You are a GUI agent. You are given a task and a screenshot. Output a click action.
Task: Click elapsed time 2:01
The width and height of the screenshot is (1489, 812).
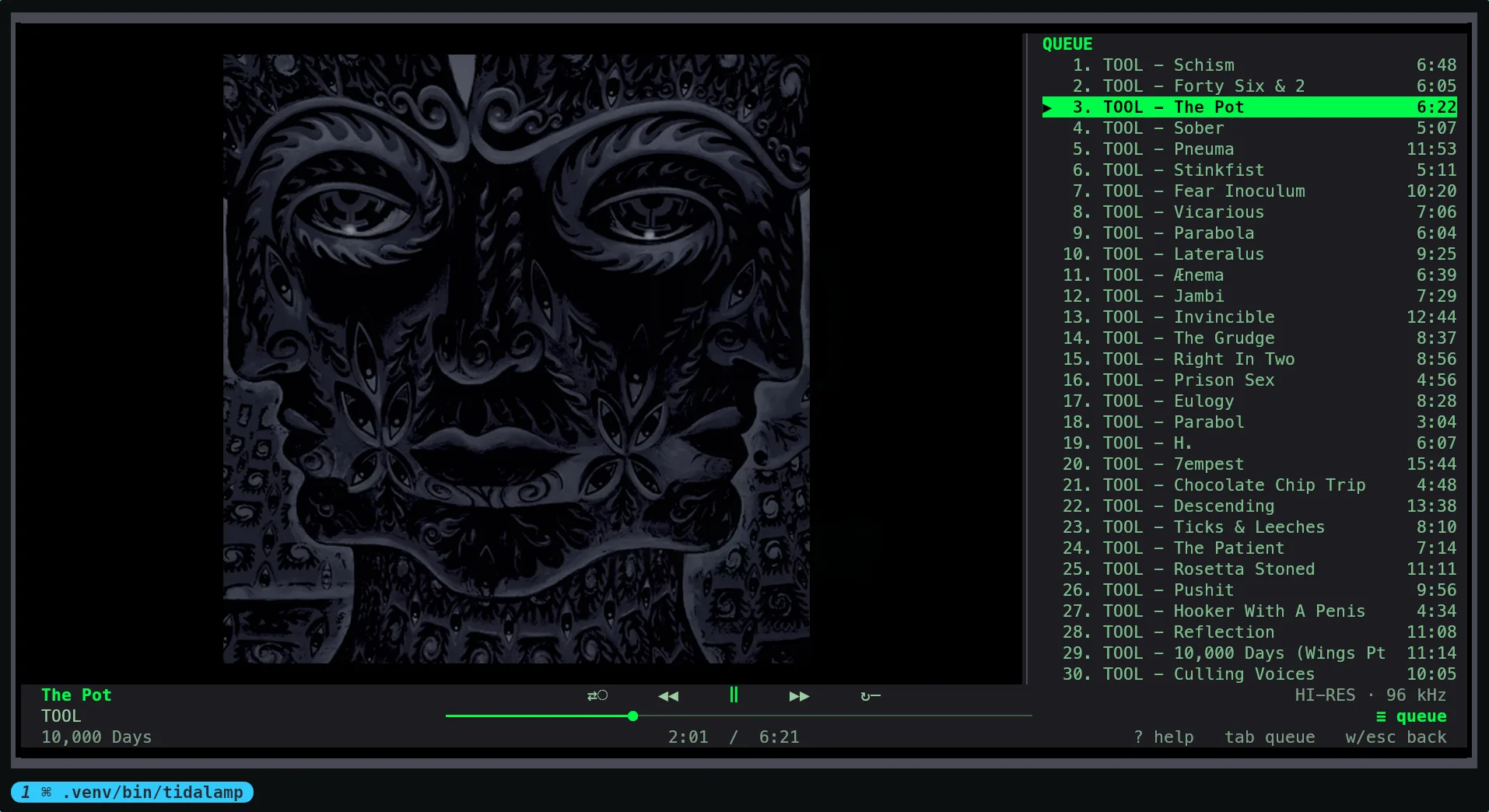[x=688, y=737]
